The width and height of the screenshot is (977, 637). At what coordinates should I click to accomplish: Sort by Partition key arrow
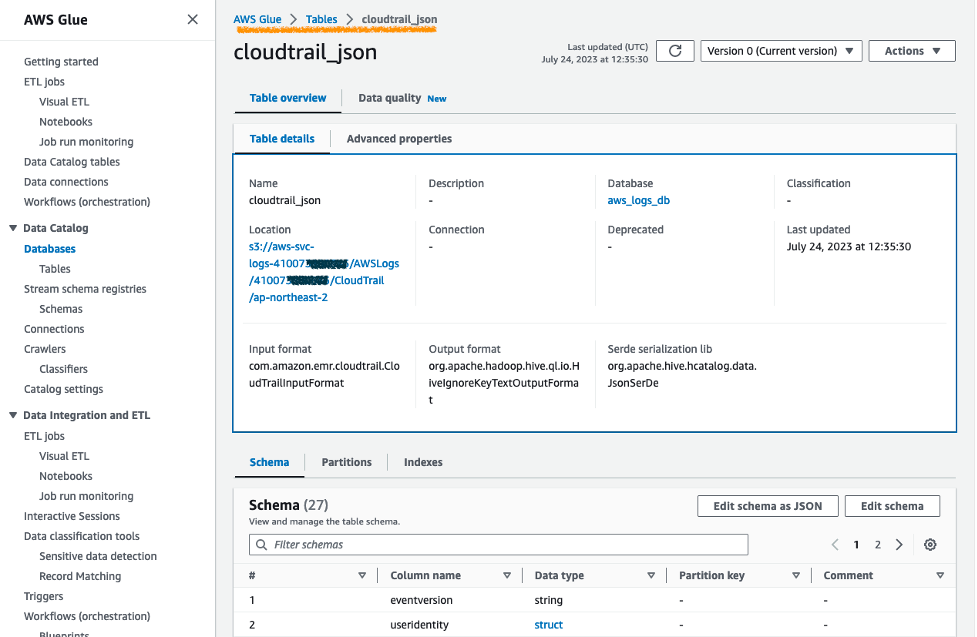coord(796,575)
